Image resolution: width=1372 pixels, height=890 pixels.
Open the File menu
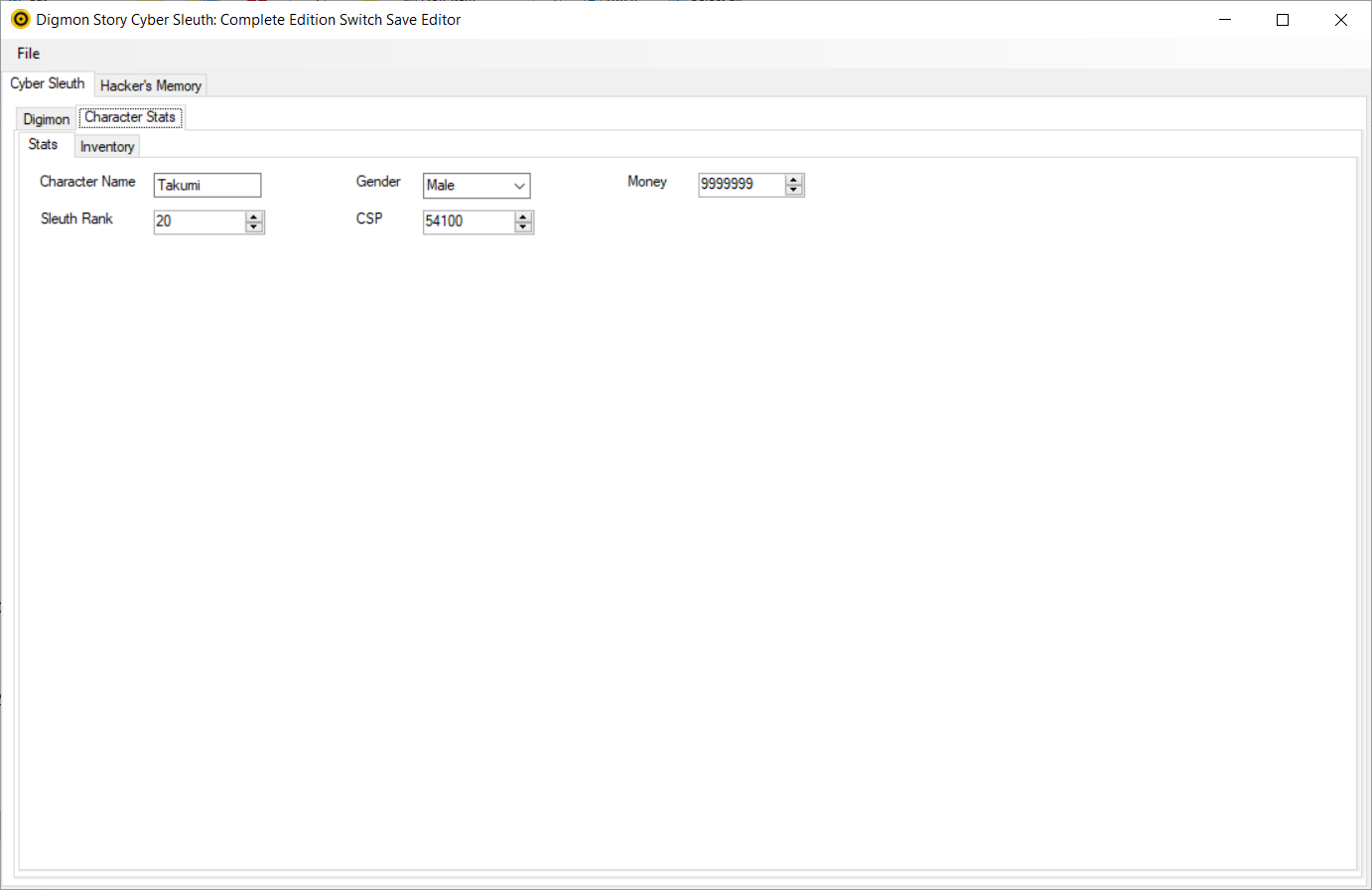pyautogui.click(x=28, y=54)
